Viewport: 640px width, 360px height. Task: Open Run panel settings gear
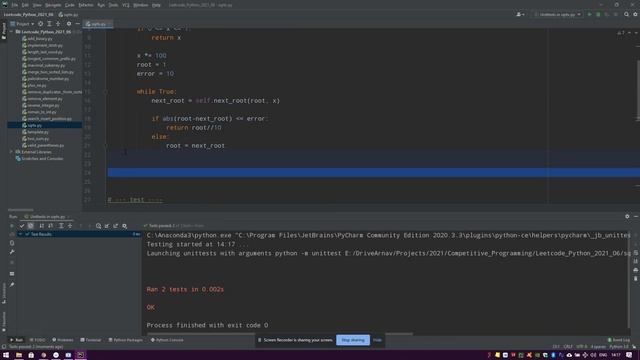pos(627,216)
